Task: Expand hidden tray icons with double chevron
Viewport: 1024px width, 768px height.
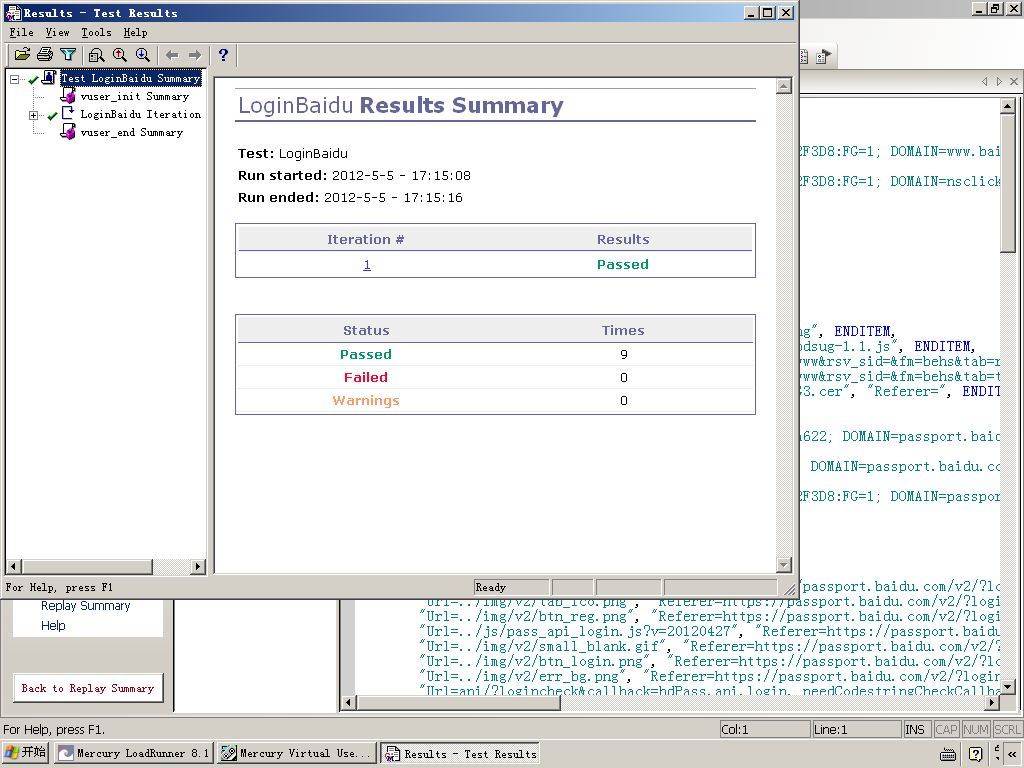Action: click(x=1012, y=754)
